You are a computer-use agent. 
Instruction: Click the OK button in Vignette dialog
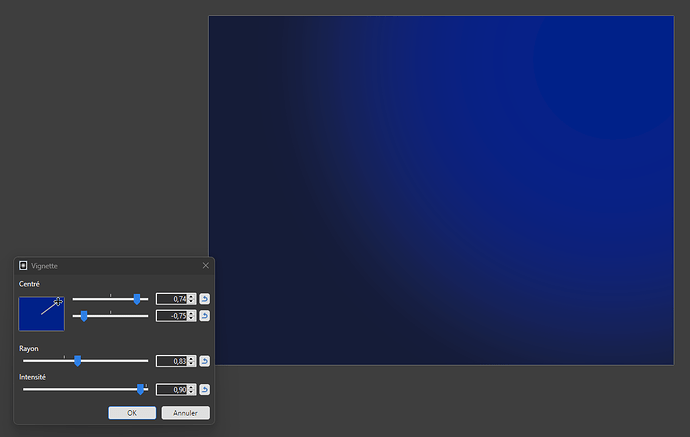point(132,413)
